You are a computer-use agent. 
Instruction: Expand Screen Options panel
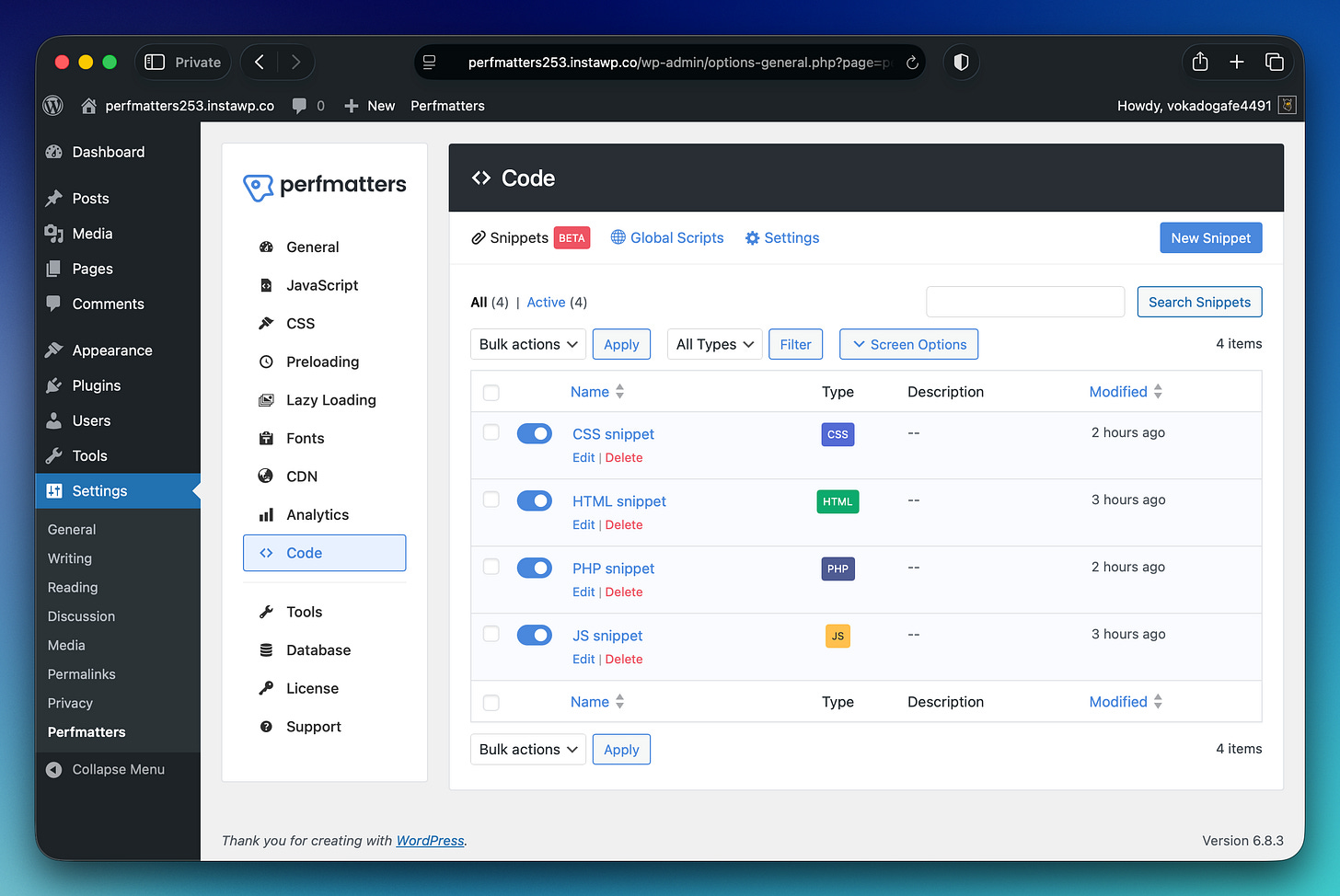(908, 344)
